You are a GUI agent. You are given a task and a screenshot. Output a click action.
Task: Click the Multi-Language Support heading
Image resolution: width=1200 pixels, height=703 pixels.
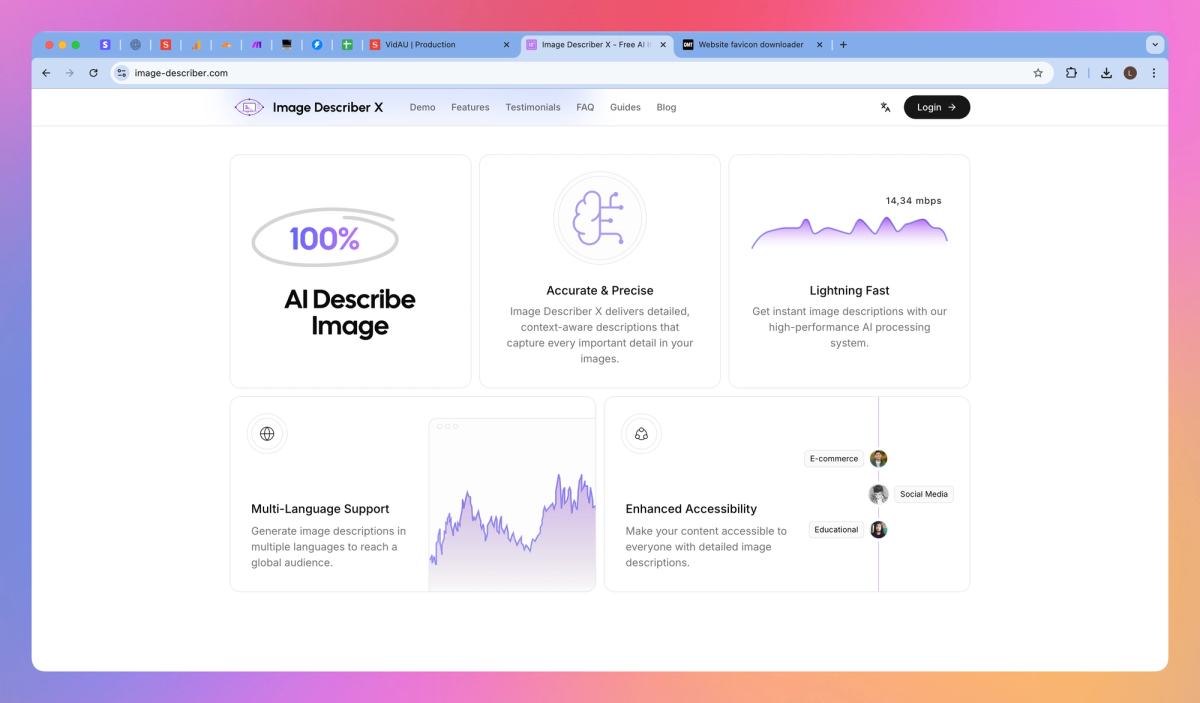coord(320,509)
